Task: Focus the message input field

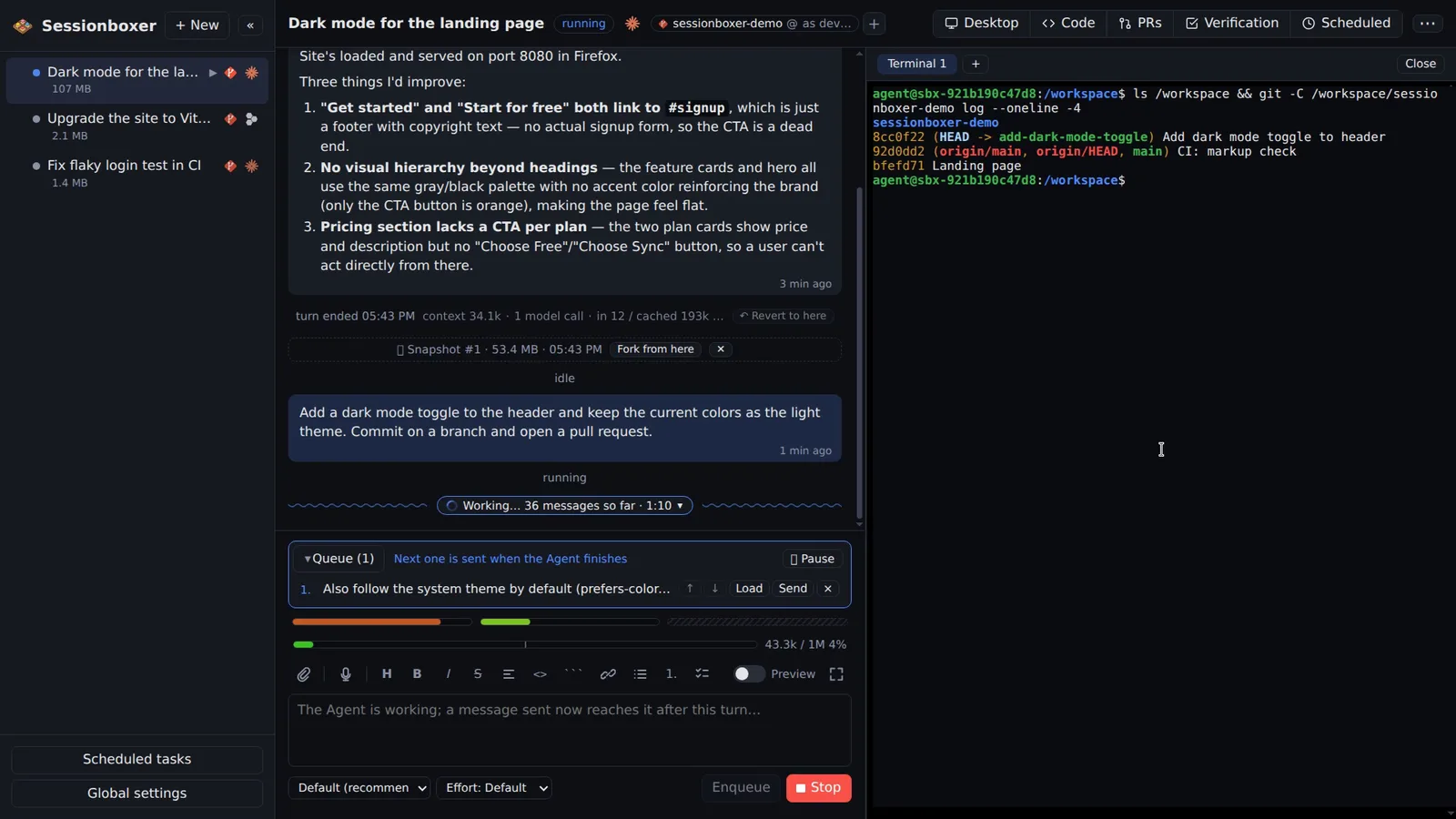Action: click(570, 730)
